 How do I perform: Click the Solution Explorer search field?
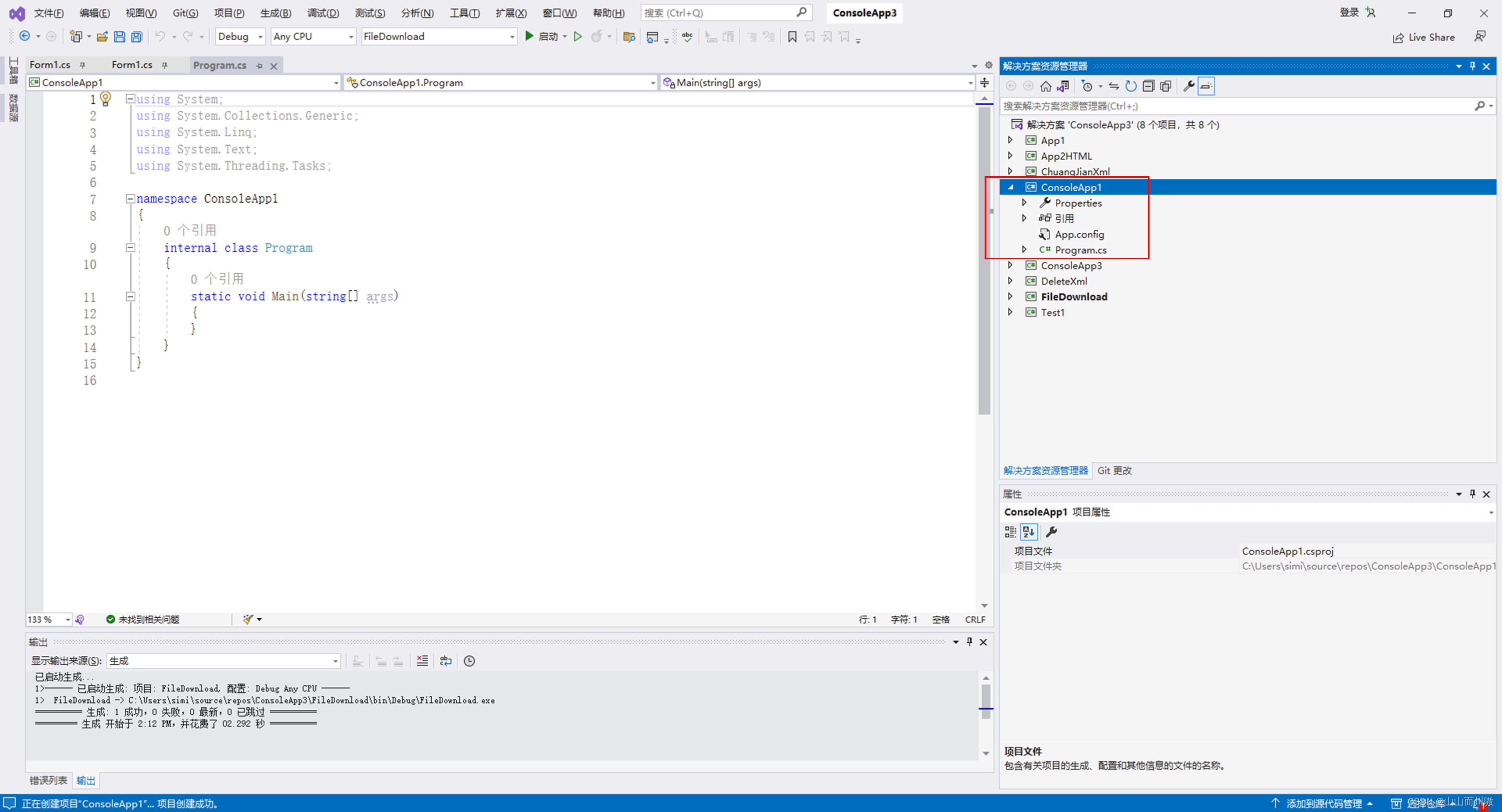tap(1236, 106)
